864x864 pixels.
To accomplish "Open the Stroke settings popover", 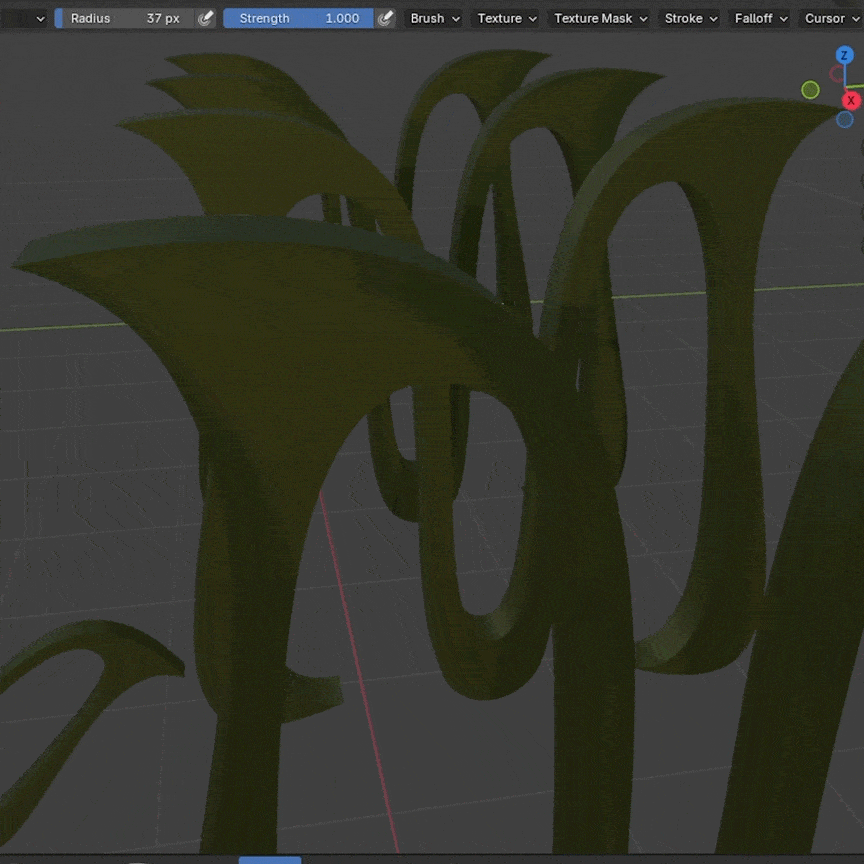I will point(691,18).
